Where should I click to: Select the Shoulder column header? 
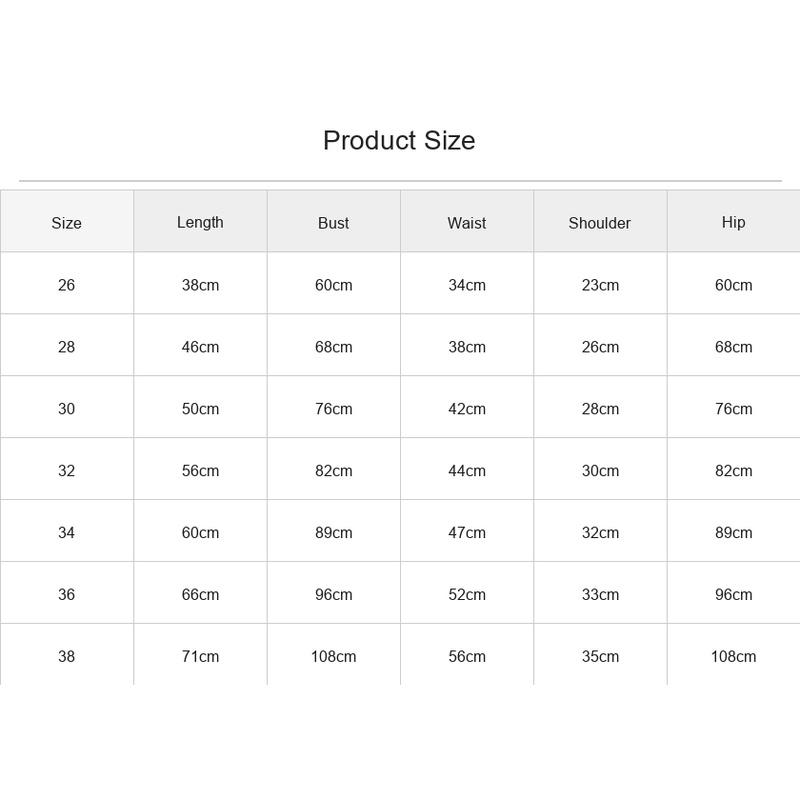[599, 223]
